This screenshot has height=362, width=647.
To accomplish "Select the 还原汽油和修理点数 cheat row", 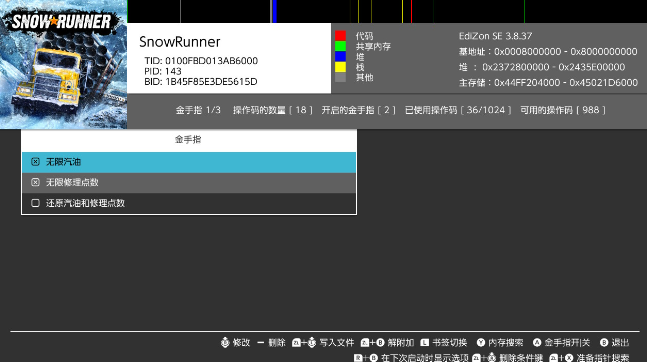I will click(189, 203).
